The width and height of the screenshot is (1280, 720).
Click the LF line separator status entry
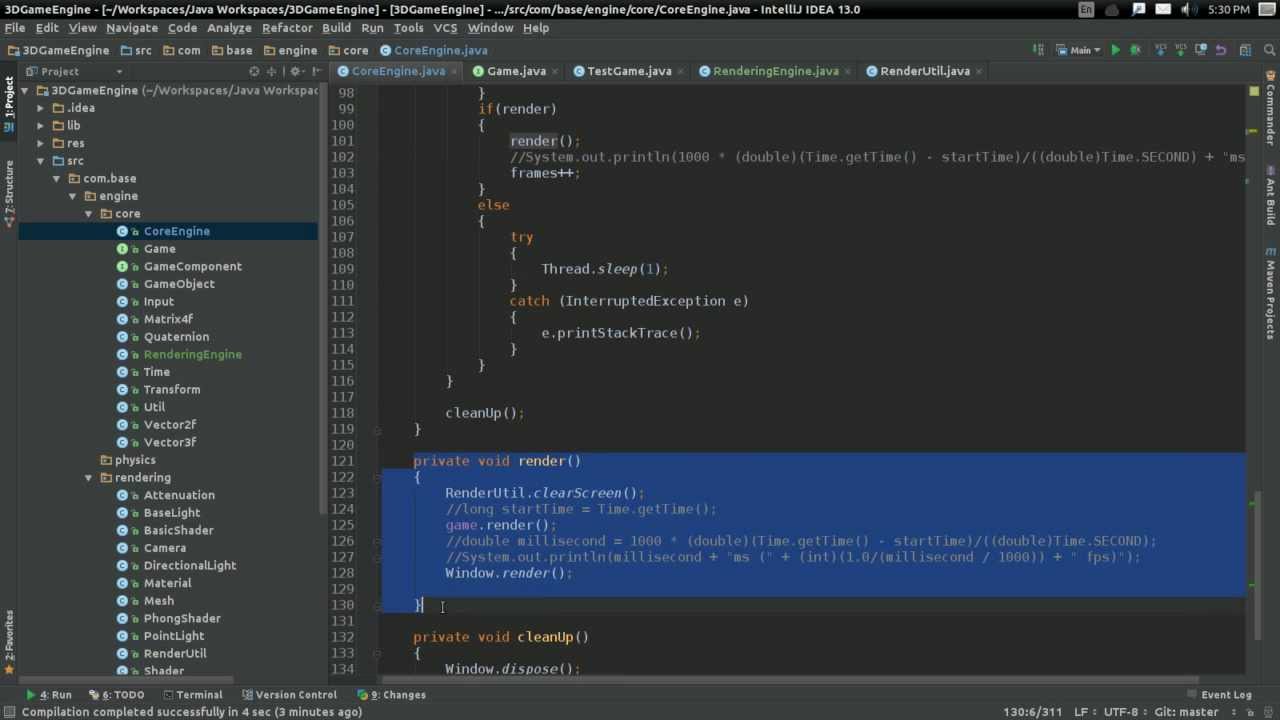coord(1083,712)
